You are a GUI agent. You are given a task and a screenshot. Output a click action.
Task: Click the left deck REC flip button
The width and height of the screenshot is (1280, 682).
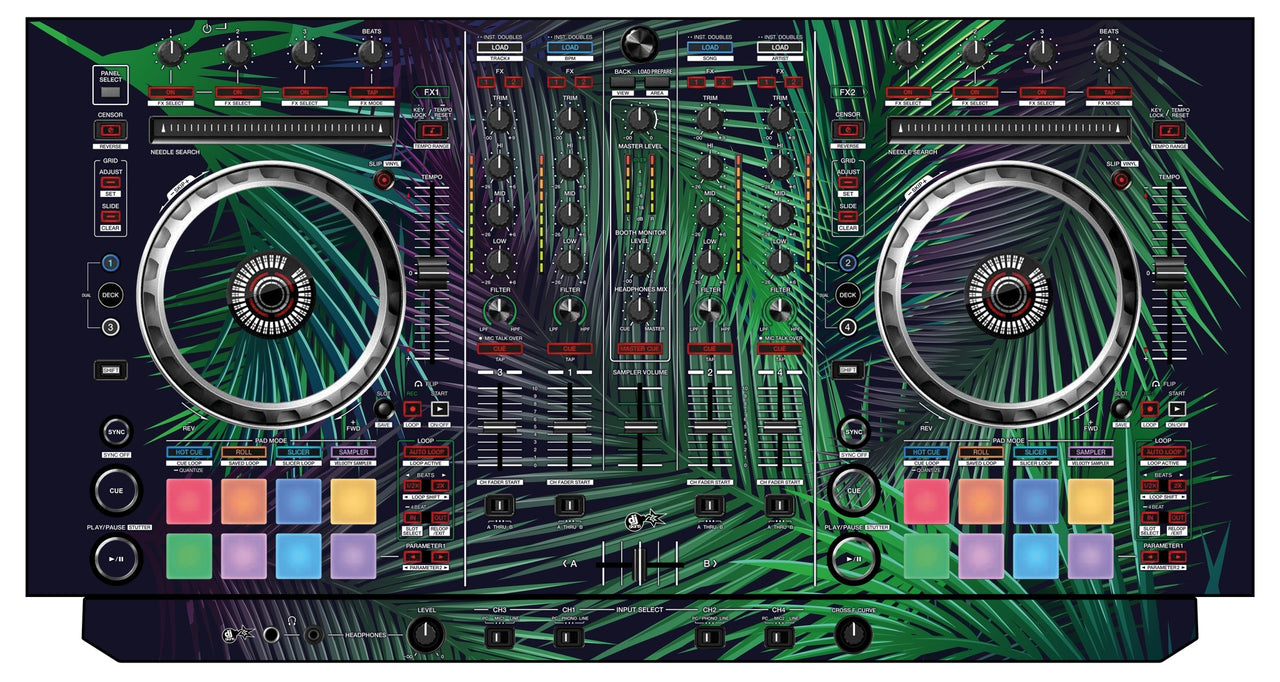pos(412,408)
